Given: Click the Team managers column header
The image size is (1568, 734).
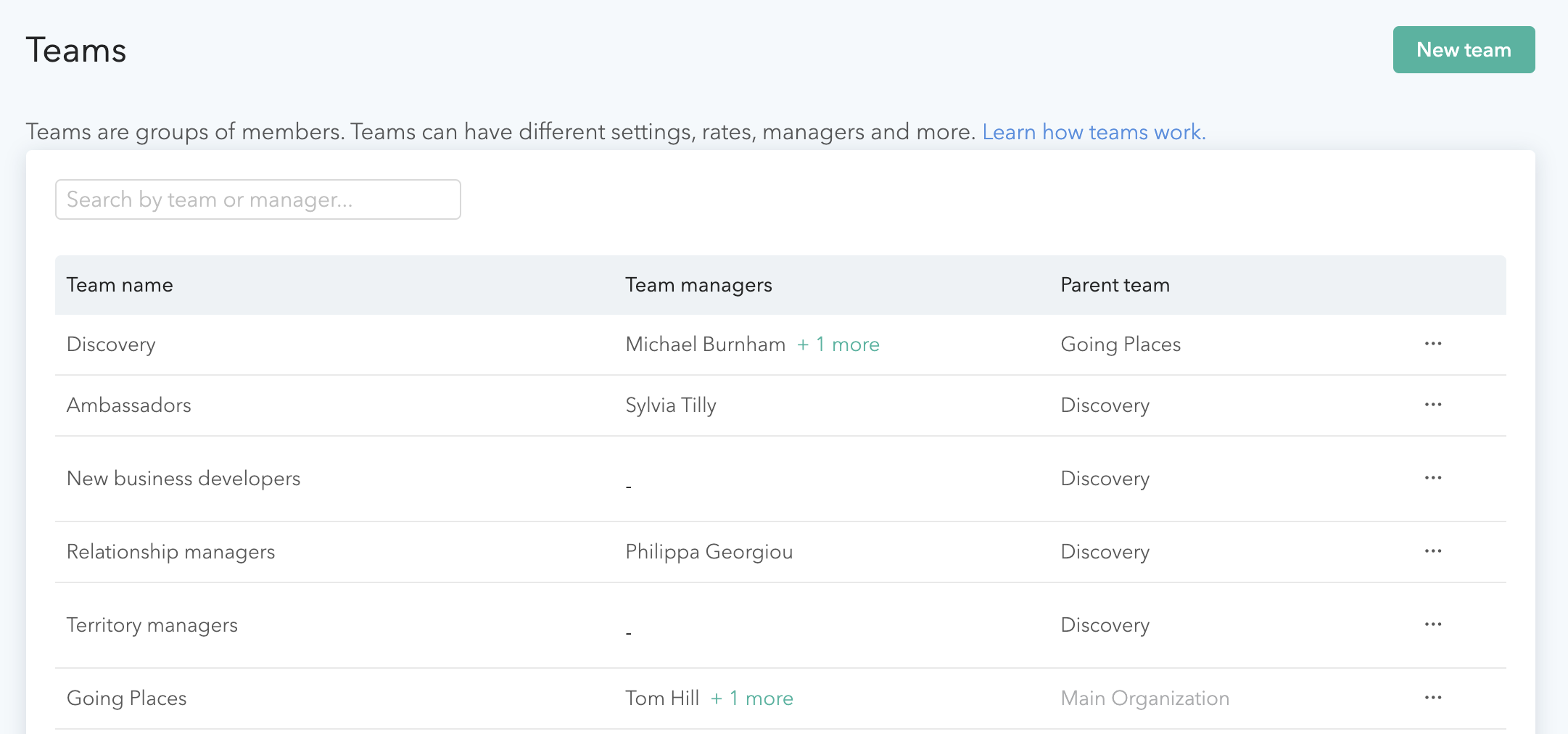Looking at the screenshot, I should pyautogui.click(x=698, y=285).
